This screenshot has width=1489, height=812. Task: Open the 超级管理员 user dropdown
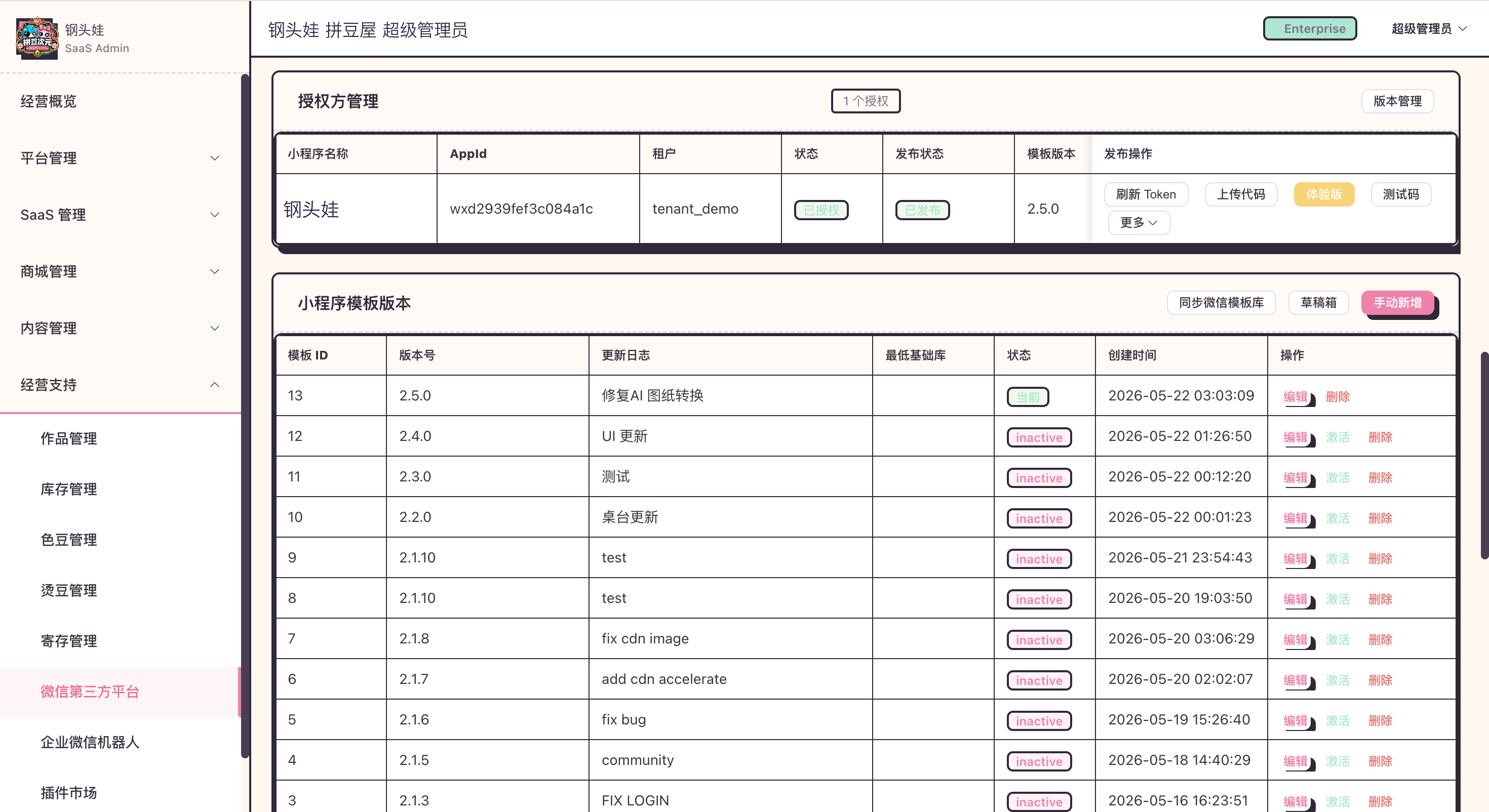(x=1429, y=29)
